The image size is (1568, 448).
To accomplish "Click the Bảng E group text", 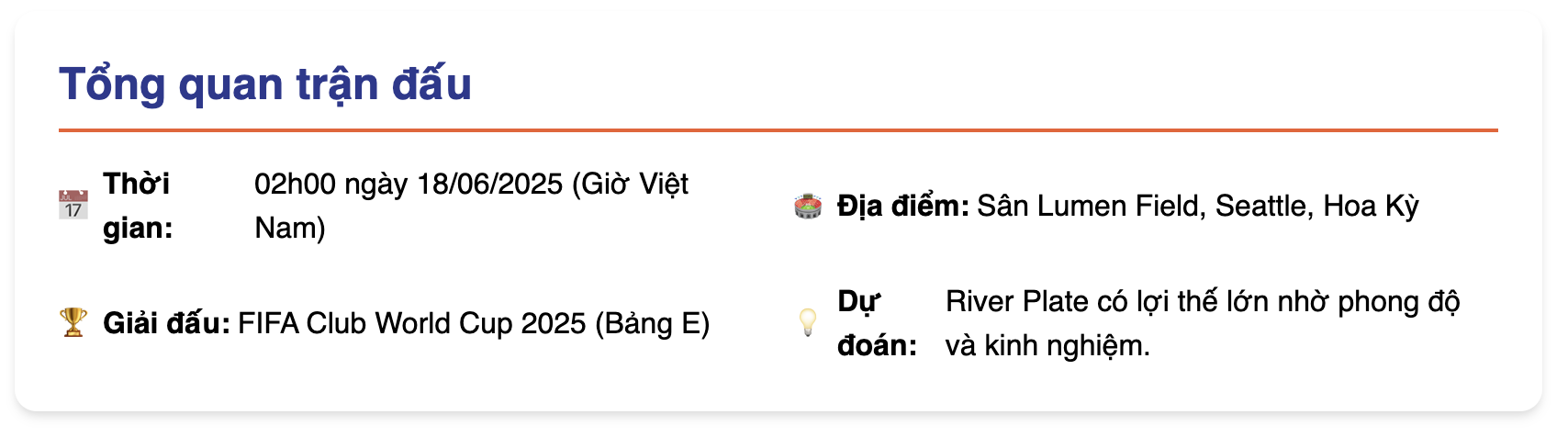I will 653,323.
